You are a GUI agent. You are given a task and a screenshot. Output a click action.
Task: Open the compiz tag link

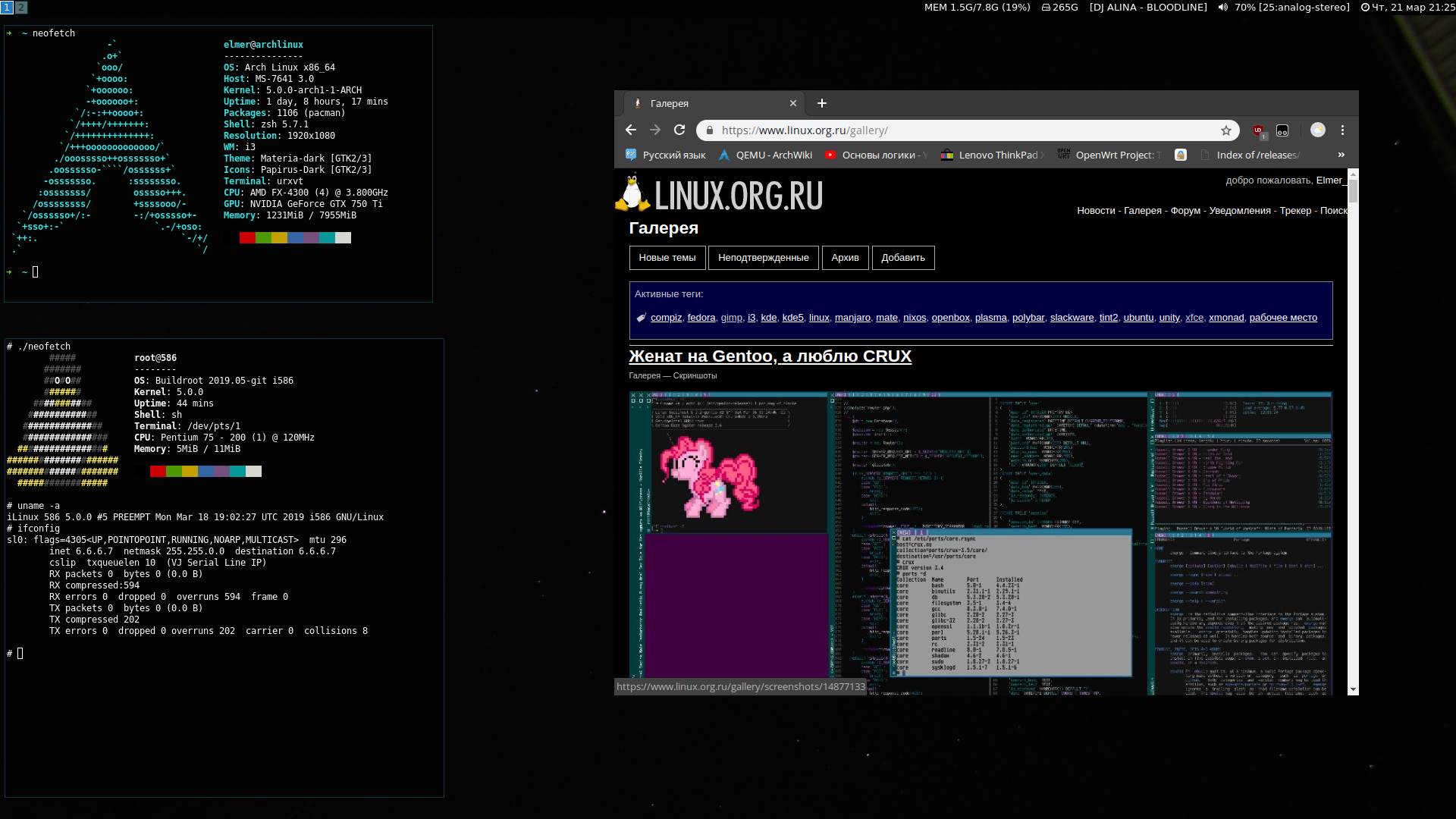(666, 318)
